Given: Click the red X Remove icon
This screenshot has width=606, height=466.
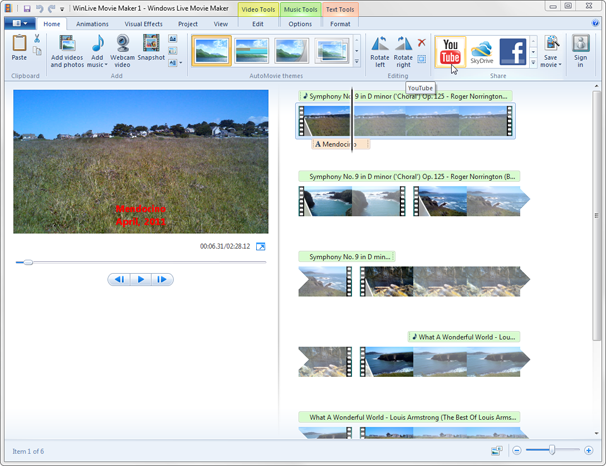Looking at the screenshot, I should [422, 42].
